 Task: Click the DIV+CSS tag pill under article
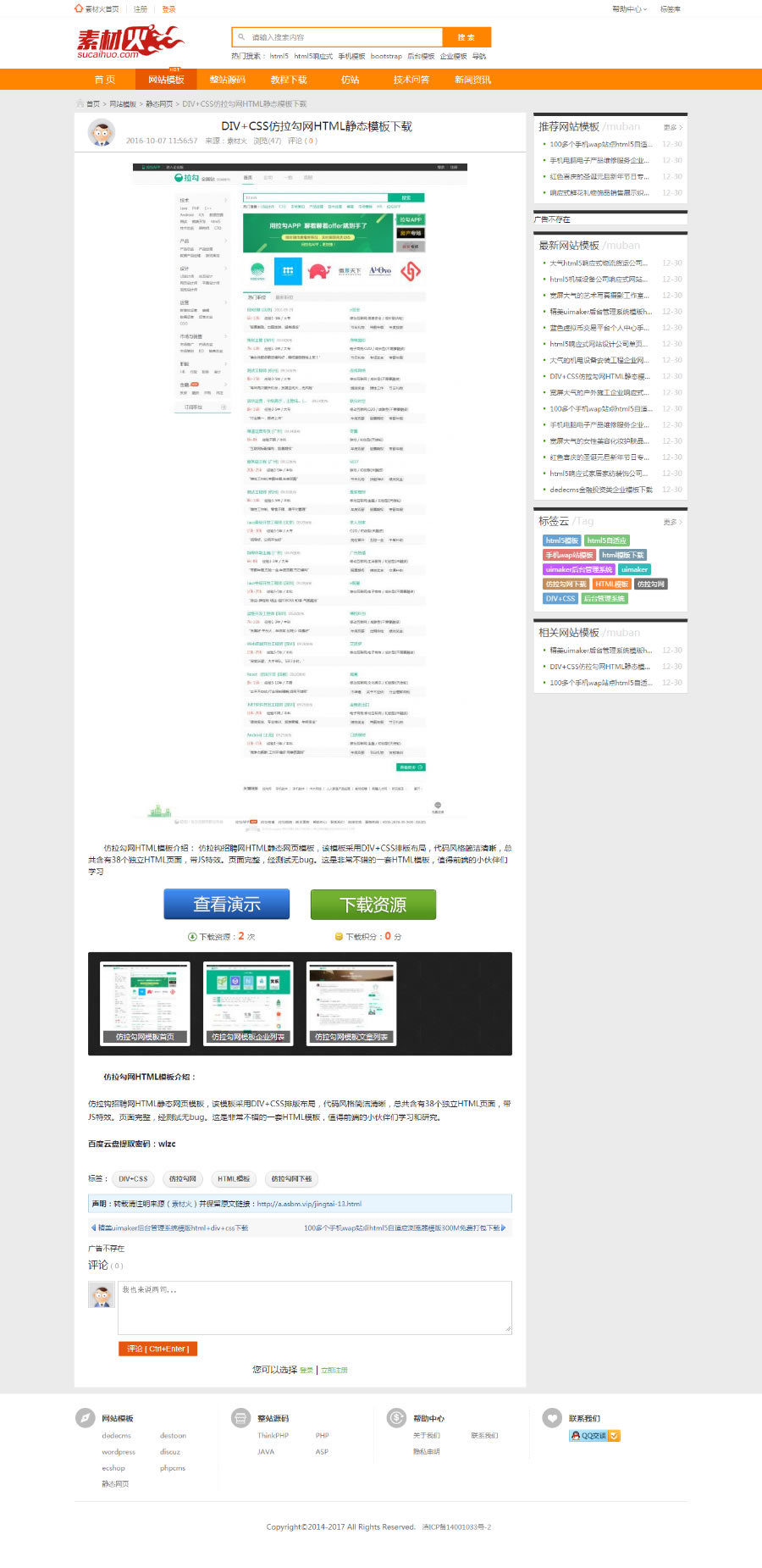tap(133, 1179)
